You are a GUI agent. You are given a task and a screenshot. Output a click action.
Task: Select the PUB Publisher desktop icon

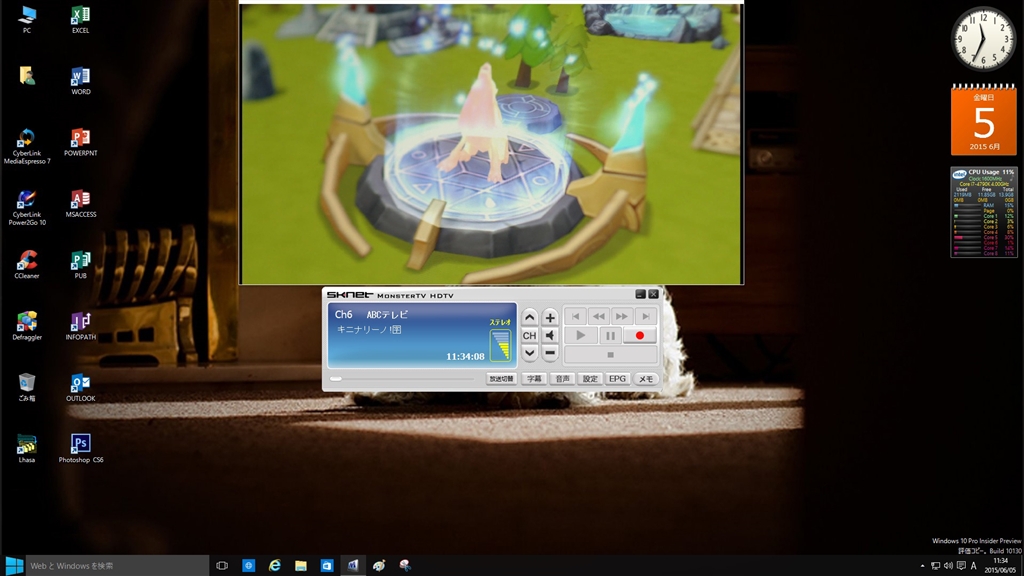click(x=80, y=264)
